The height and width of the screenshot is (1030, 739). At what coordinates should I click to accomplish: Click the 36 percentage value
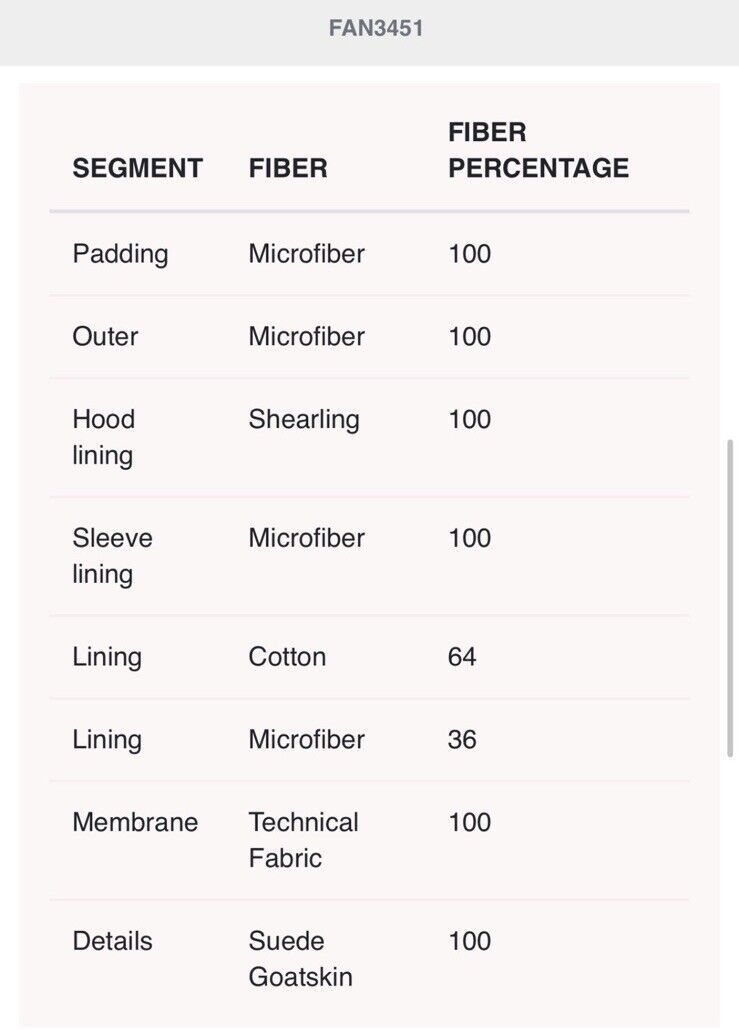462,740
